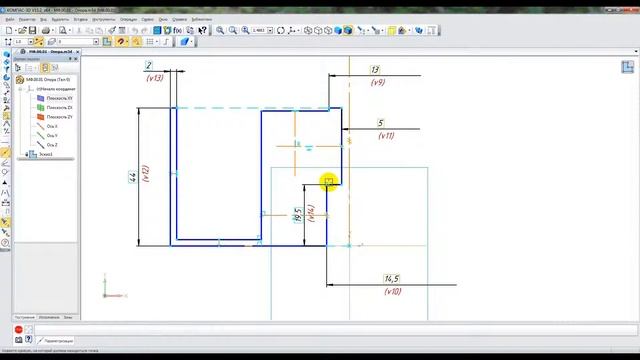Click the wireframe cube view icon
Viewport: 640px width, 360px height.
click(308, 30)
